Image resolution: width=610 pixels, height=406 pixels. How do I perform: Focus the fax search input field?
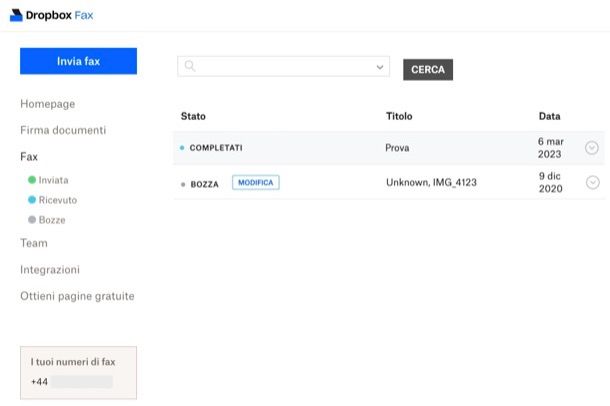[284, 66]
